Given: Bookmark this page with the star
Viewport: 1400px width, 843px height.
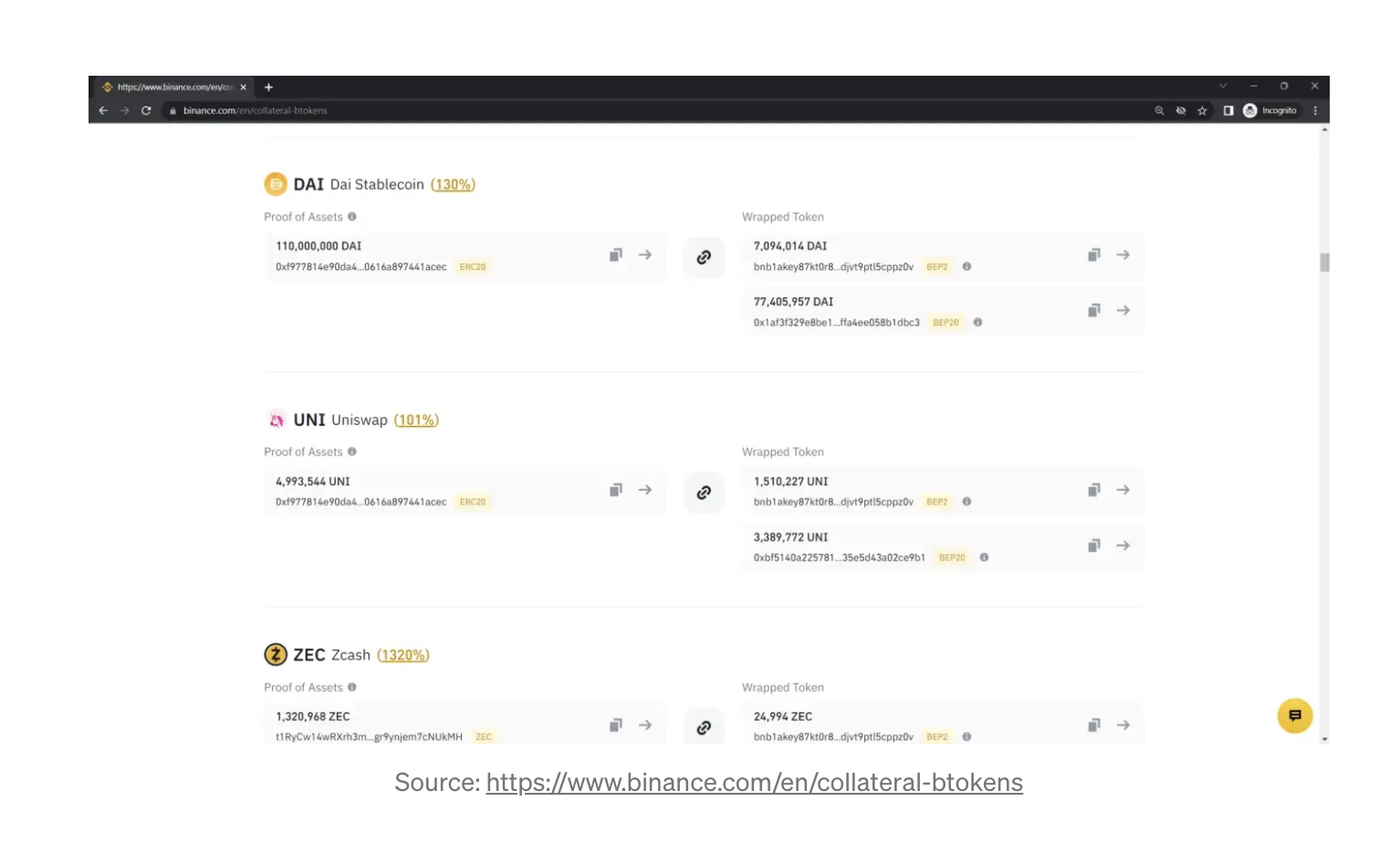Looking at the screenshot, I should 1203,111.
